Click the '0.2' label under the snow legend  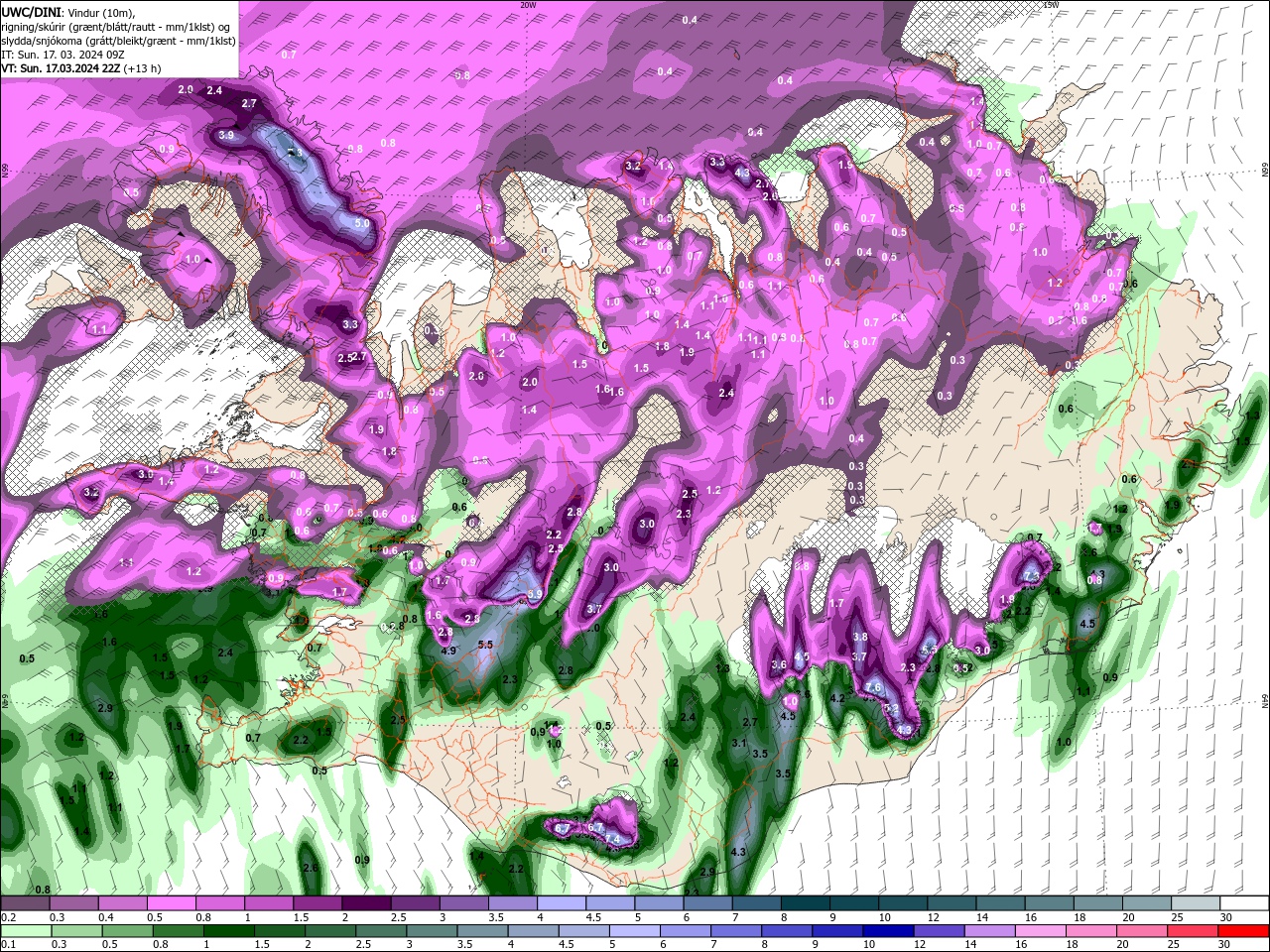[x=8, y=917]
